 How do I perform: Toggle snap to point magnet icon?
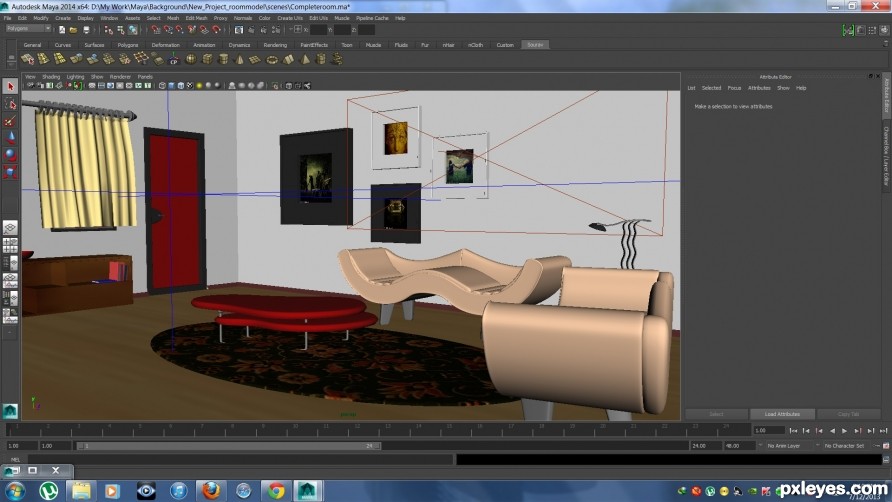pyautogui.click(x=180, y=30)
